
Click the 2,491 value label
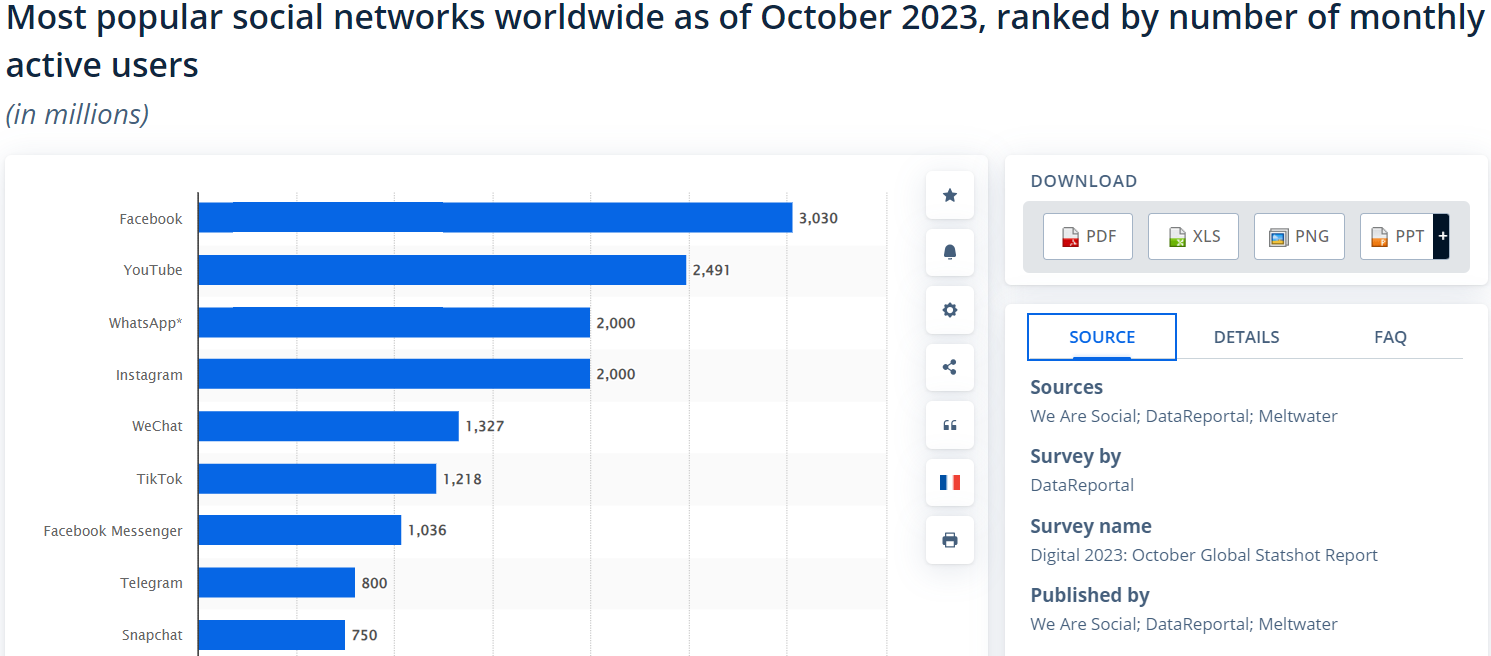(712, 270)
